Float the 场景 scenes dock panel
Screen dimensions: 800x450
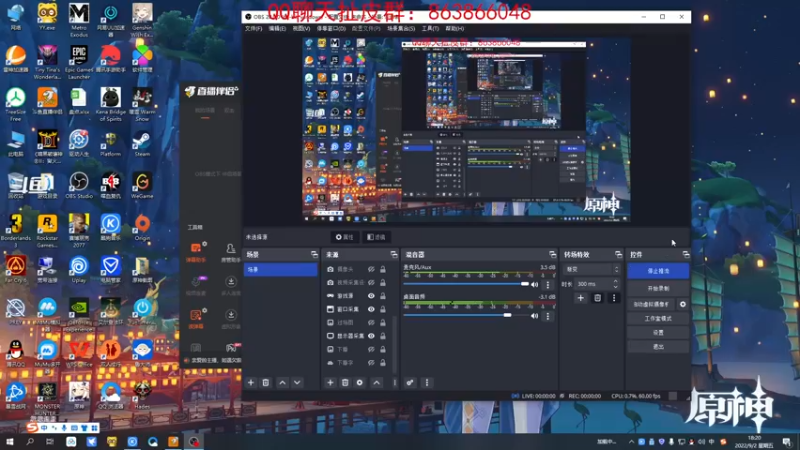click(314, 254)
